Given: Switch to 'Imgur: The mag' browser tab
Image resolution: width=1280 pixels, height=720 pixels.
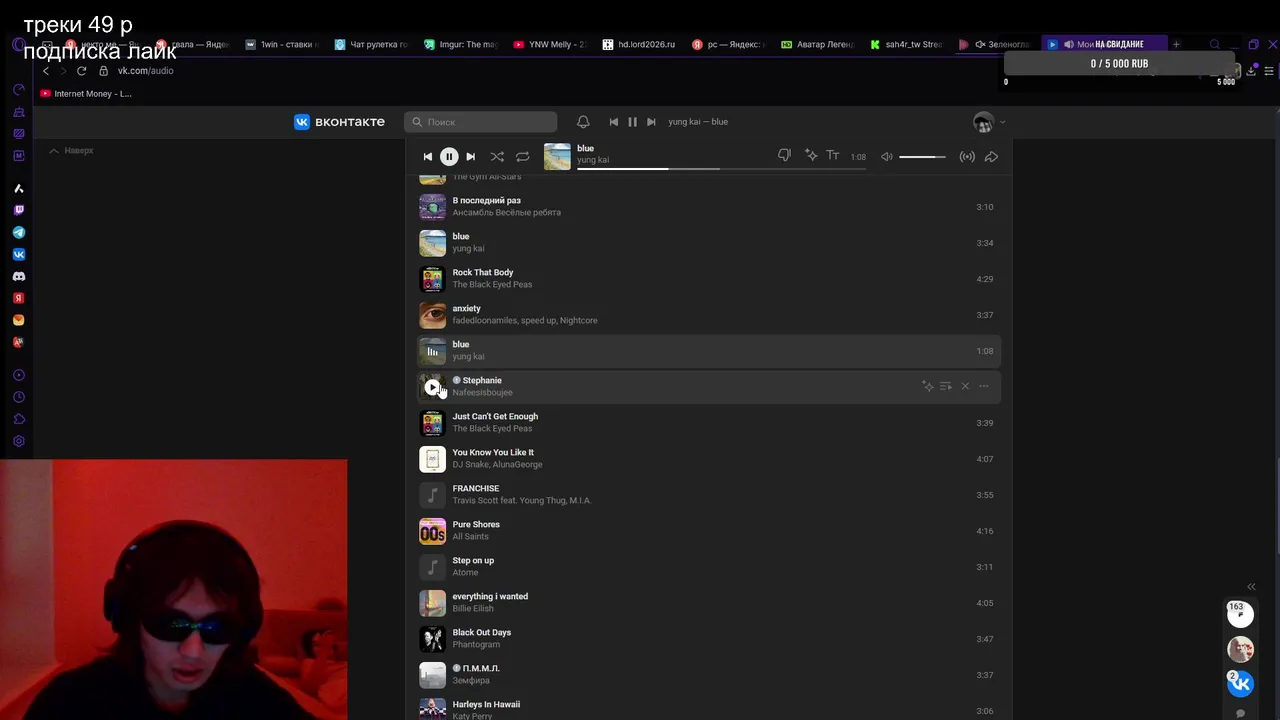Looking at the screenshot, I should click(x=460, y=44).
